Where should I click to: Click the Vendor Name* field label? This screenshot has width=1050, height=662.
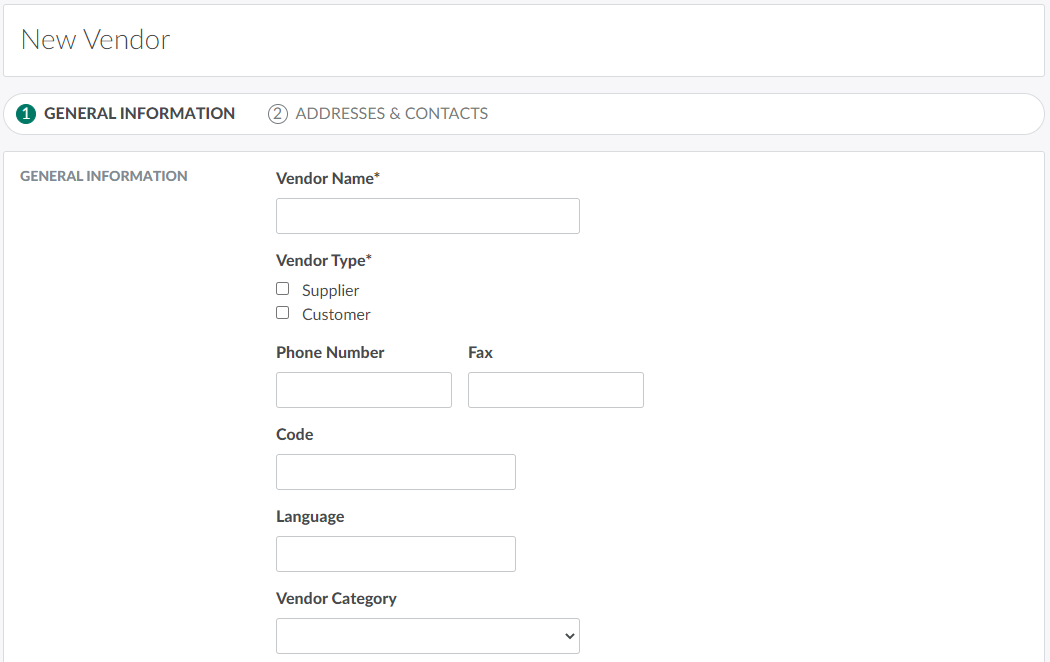pyautogui.click(x=327, y=179)
